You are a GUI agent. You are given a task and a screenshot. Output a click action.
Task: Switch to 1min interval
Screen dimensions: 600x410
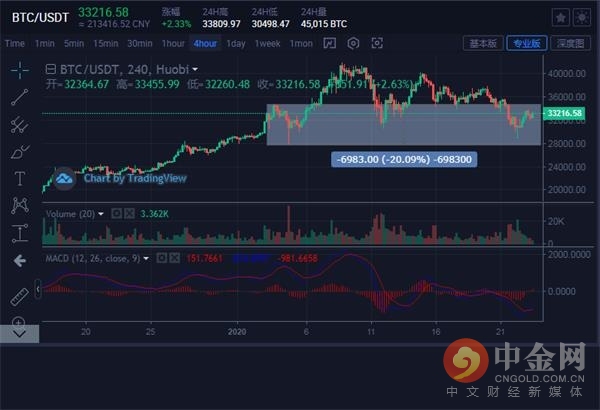coord(45,44)
